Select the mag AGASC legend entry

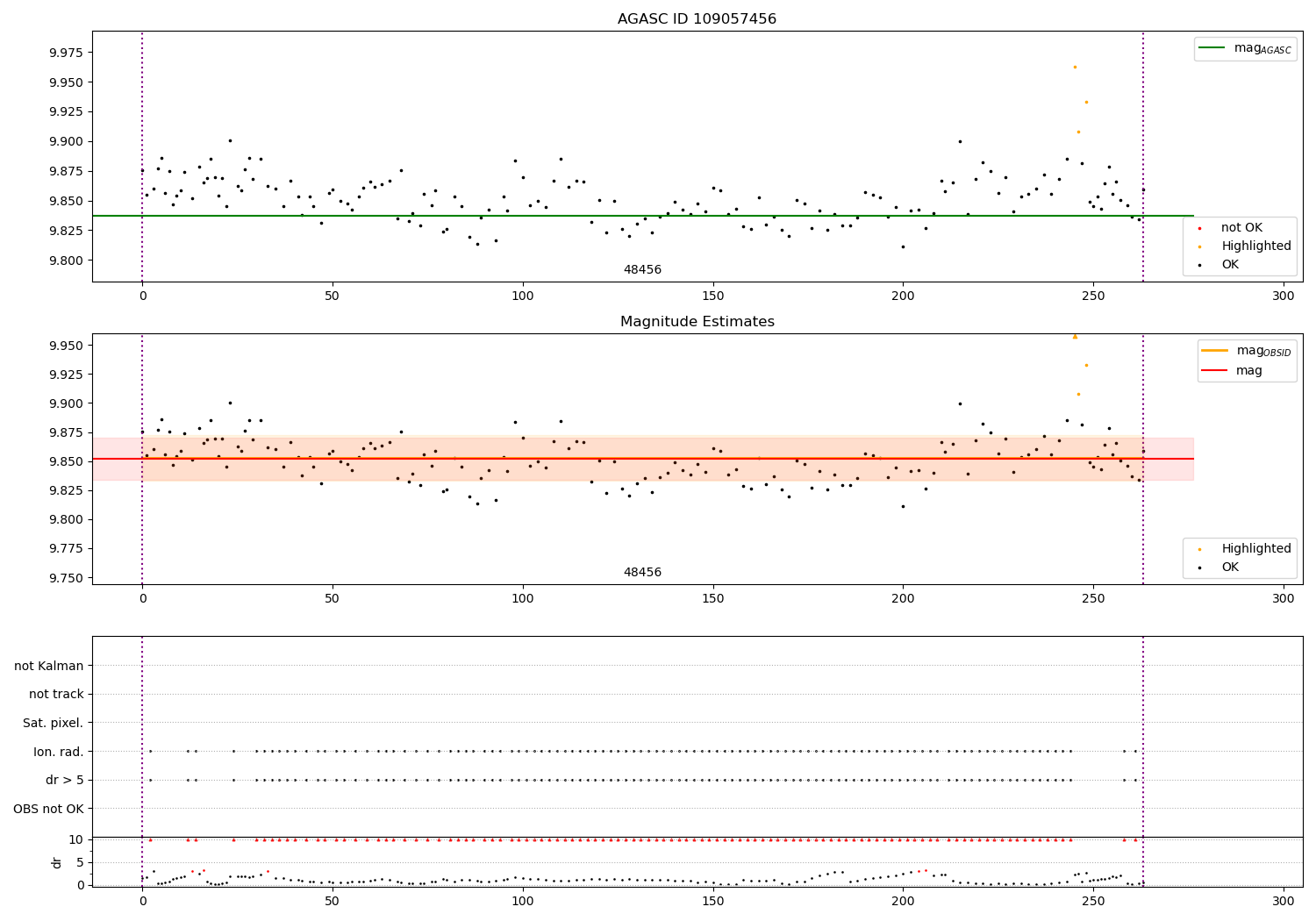[x=1245, y=48]
